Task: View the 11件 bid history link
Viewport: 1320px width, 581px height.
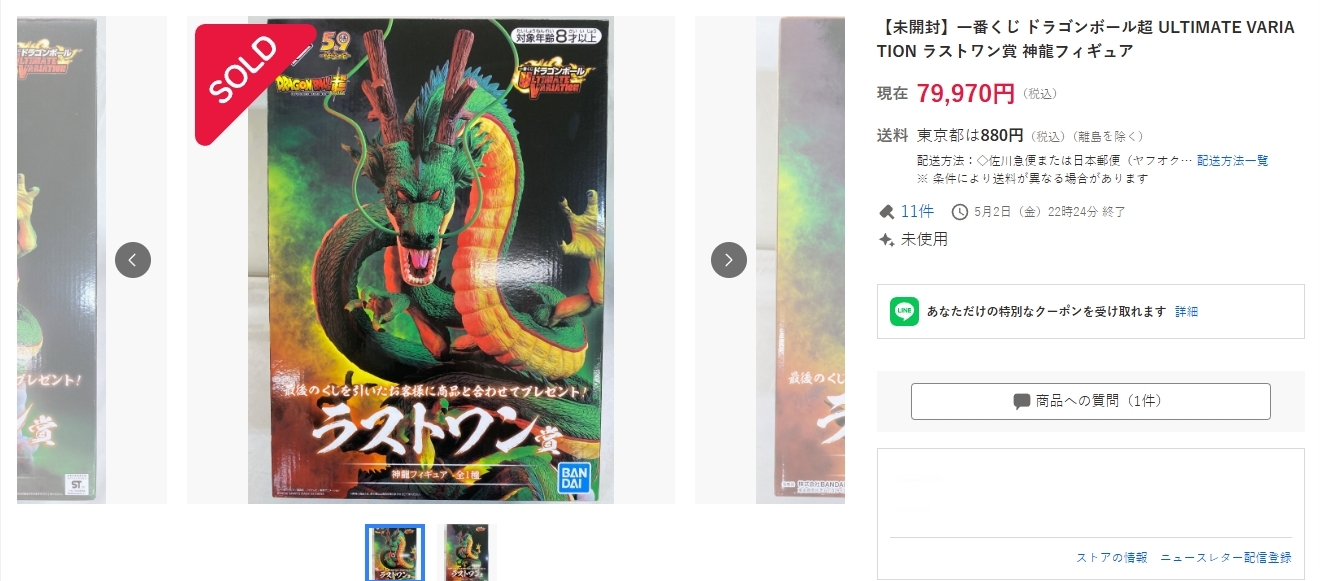Action: (x=917, y=211)
